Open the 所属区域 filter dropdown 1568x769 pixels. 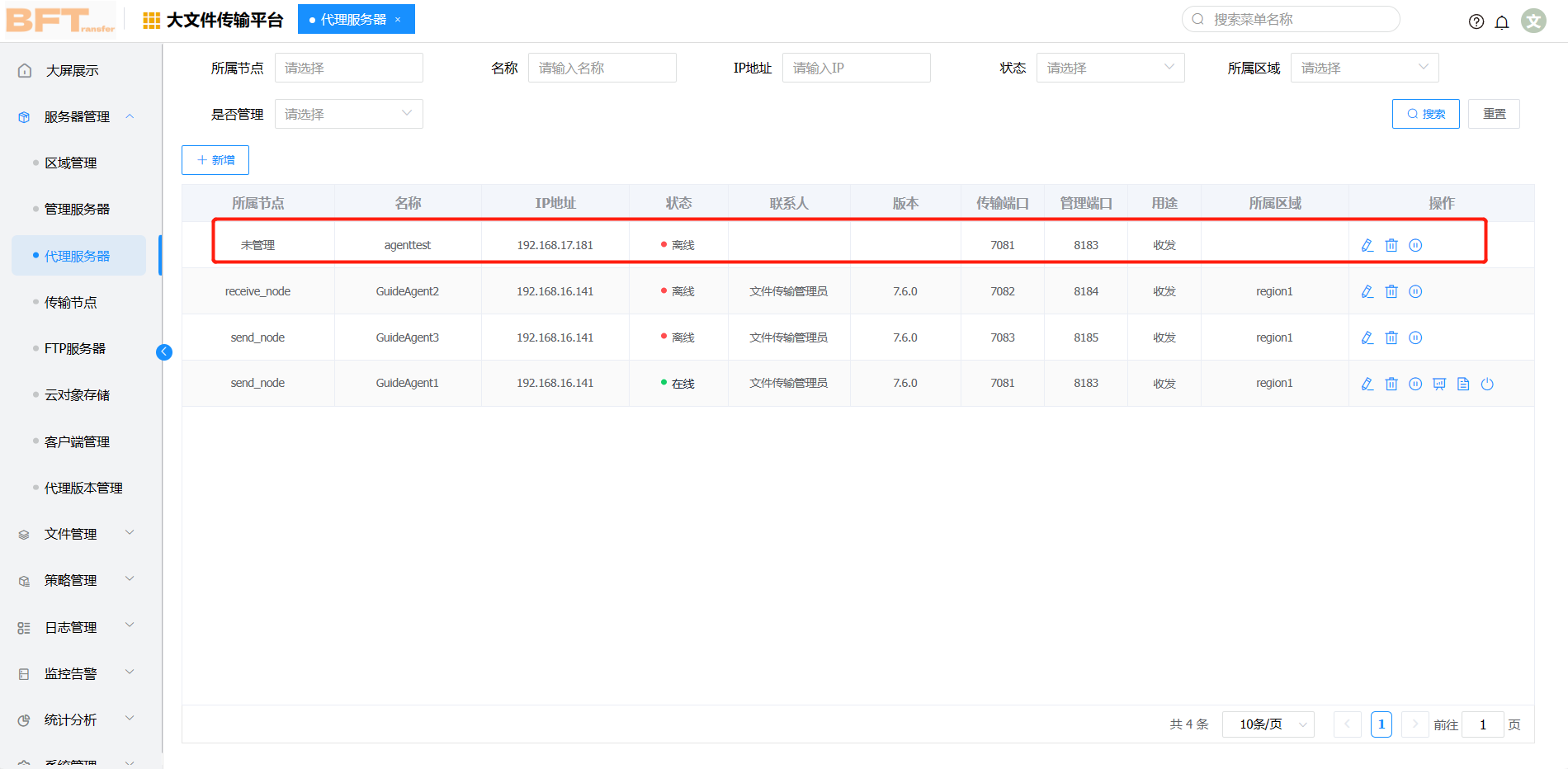click(1364, 68)
